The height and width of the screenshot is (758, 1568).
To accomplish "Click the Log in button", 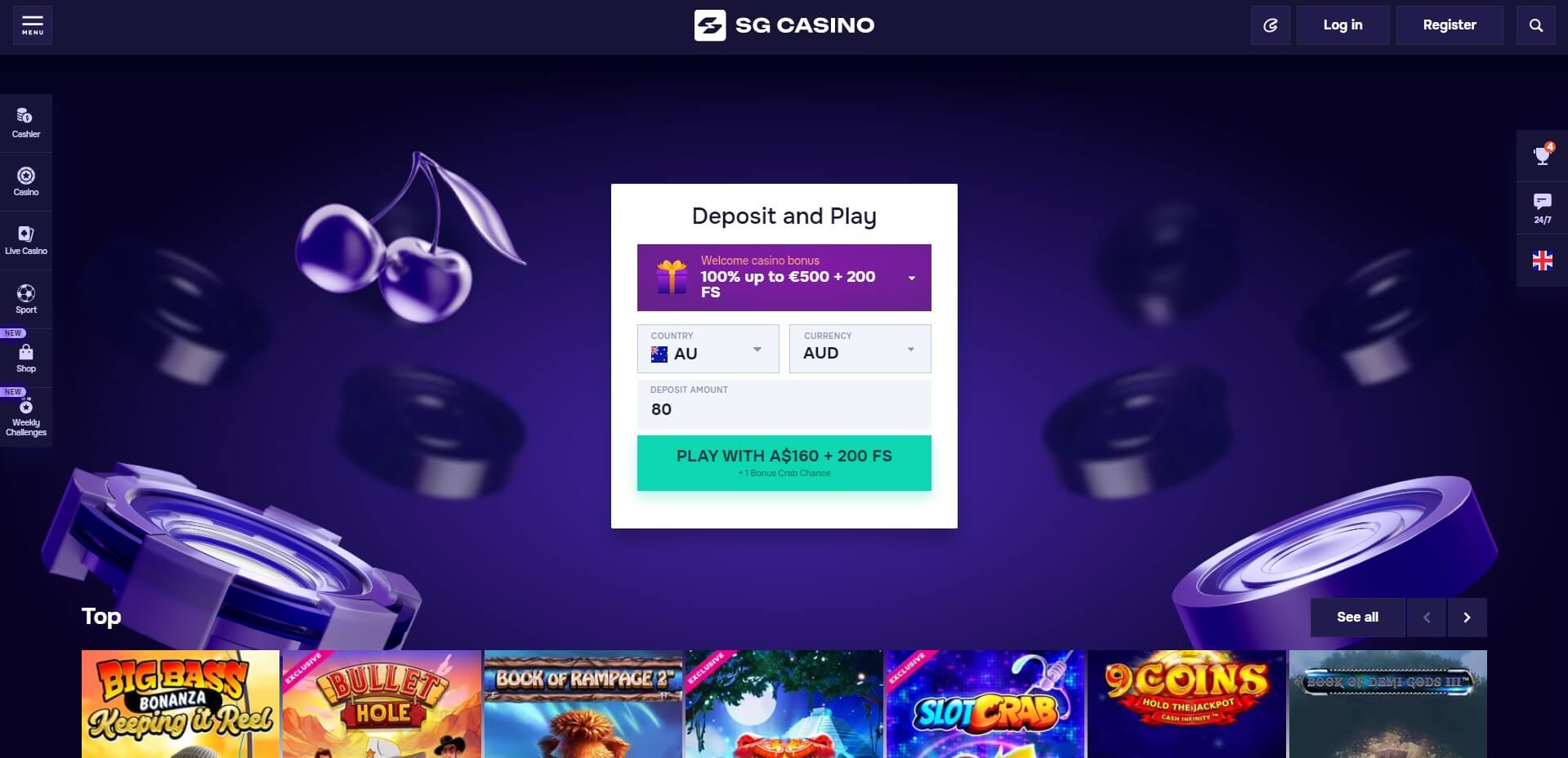I will coord(1342,25).
